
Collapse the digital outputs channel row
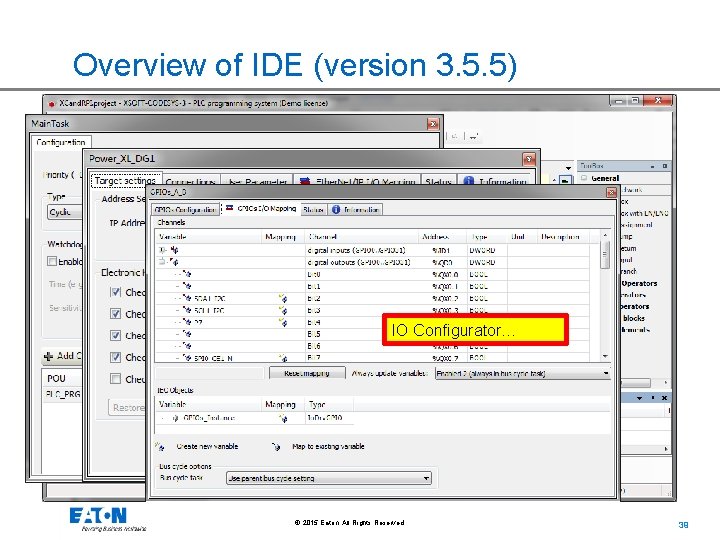[162, 262]
